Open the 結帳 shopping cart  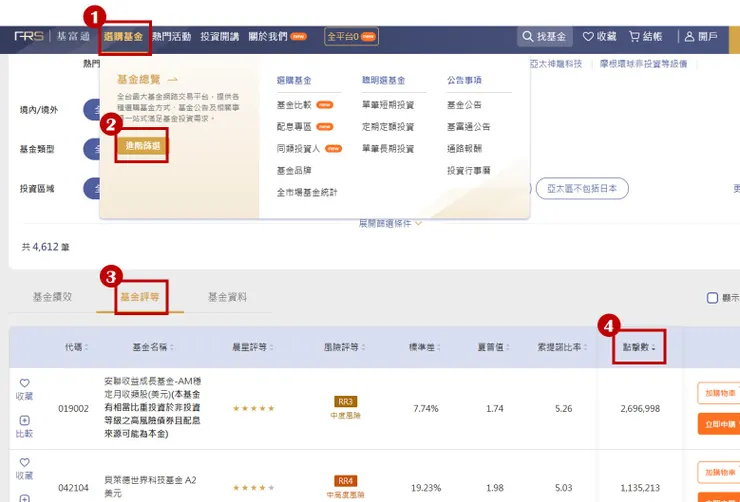[646, 36]
